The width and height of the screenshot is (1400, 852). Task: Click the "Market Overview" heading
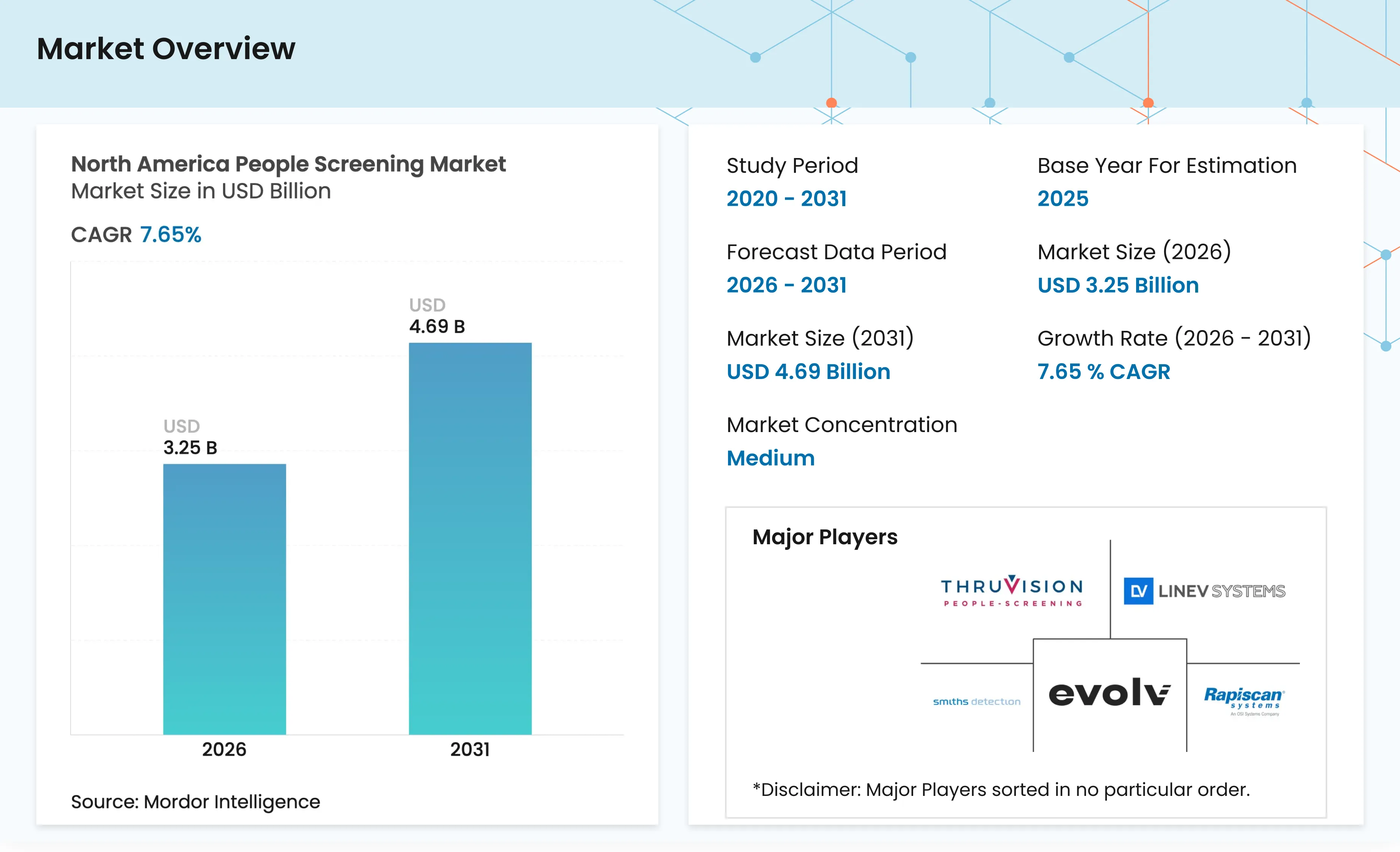click(x=166, y=49)
